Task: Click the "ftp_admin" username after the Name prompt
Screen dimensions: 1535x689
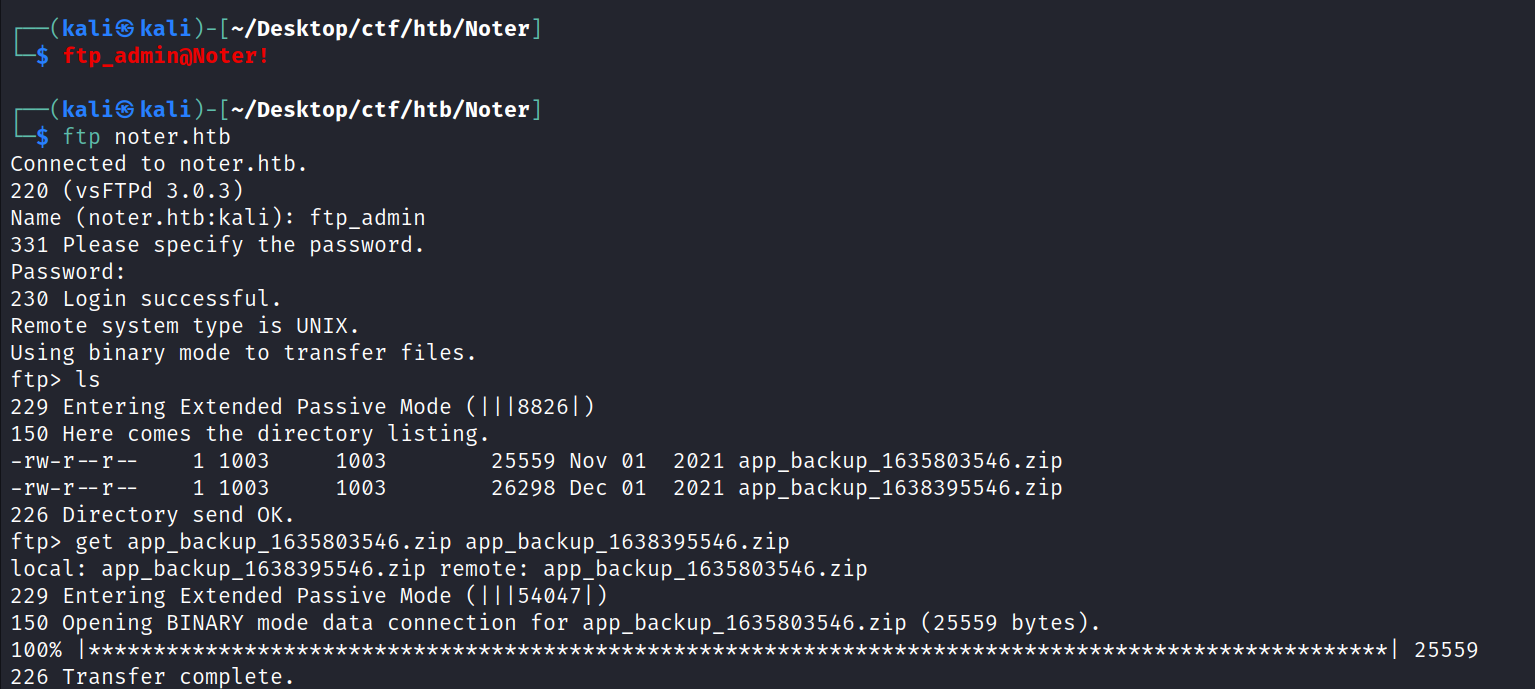Action: click(368, 218)
